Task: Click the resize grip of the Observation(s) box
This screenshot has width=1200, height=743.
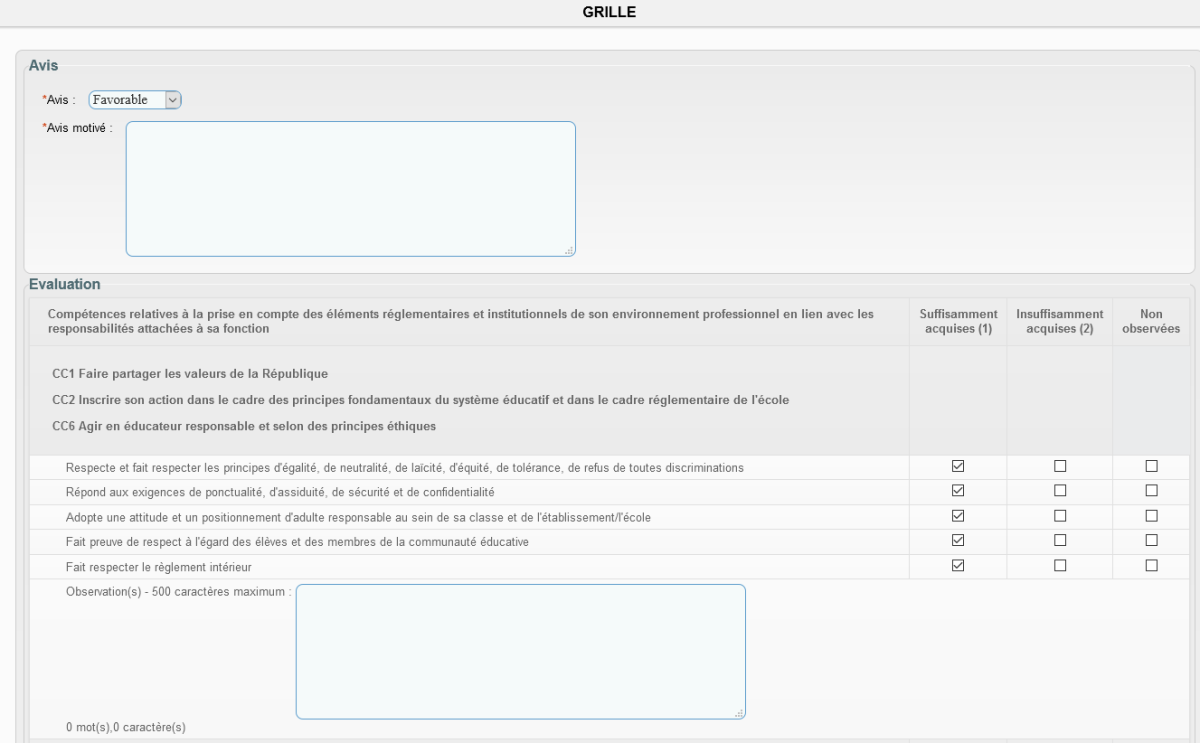Action: (x=740, y=713)
